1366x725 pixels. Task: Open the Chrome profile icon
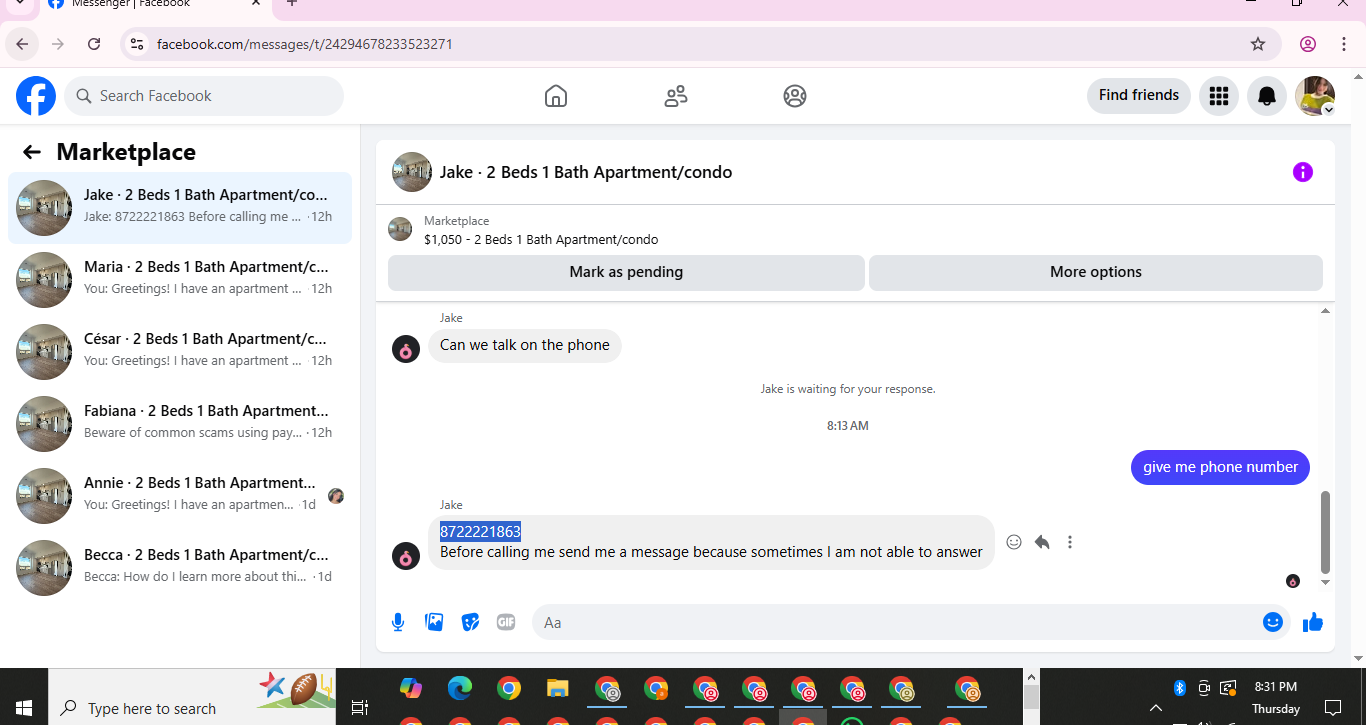click(1308, 44)
